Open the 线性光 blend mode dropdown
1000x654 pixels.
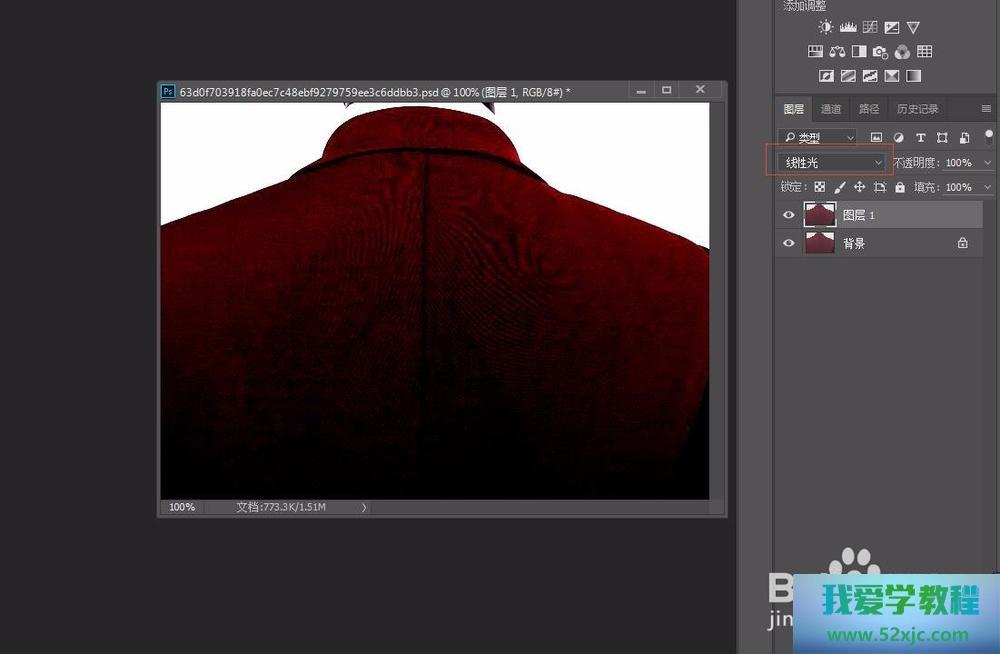pyautogui.click(x=831, y=162)
